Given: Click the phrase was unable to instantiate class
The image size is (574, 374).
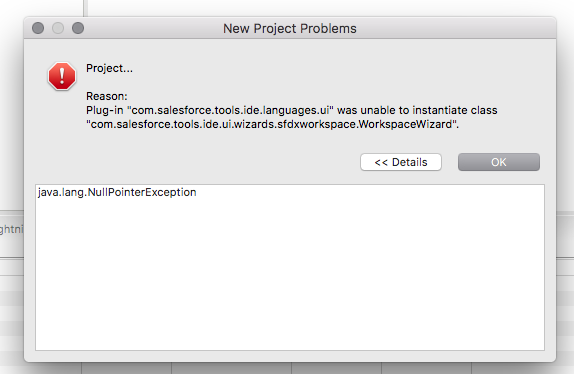Looking at the screenshot, I should point(417,110).
